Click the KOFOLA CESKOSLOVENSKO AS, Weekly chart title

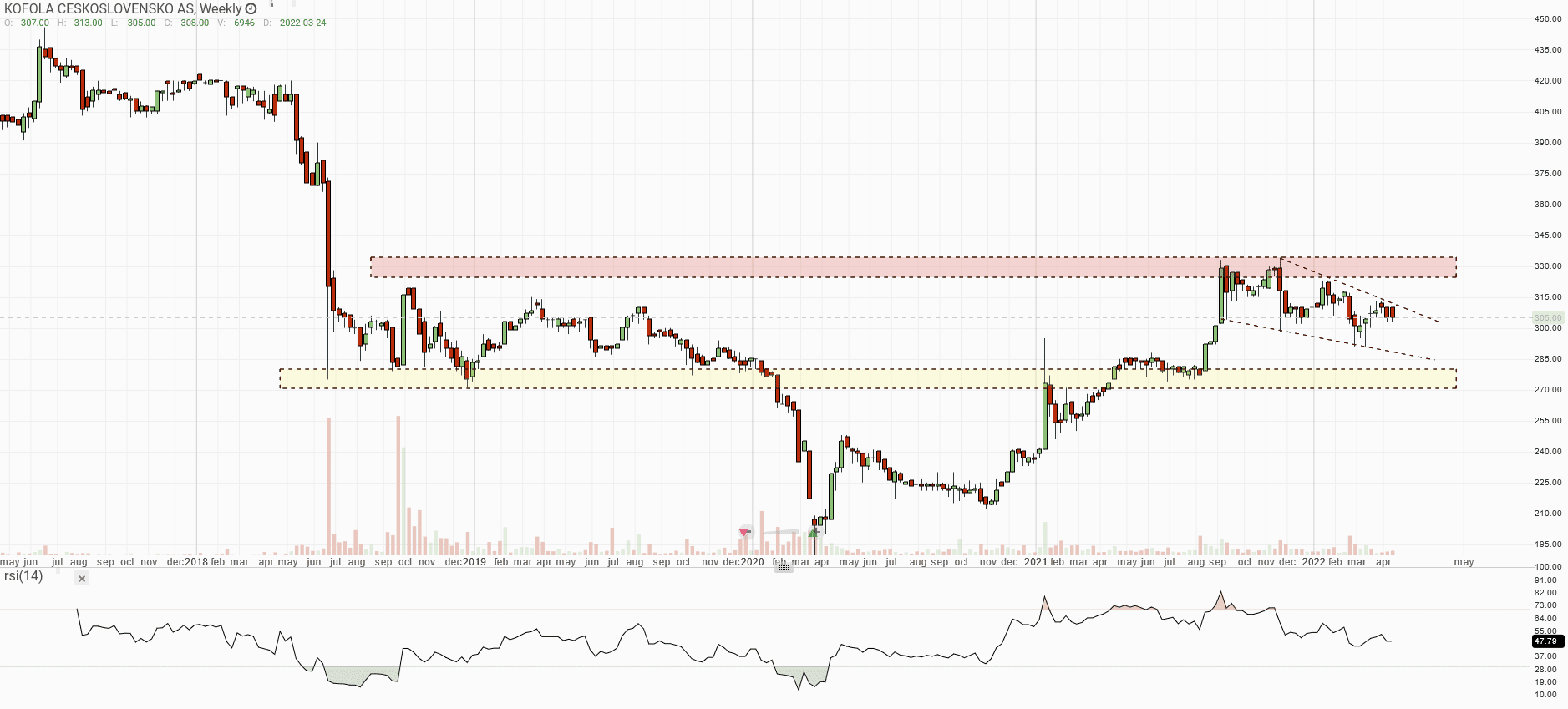[x=123, y=8]
